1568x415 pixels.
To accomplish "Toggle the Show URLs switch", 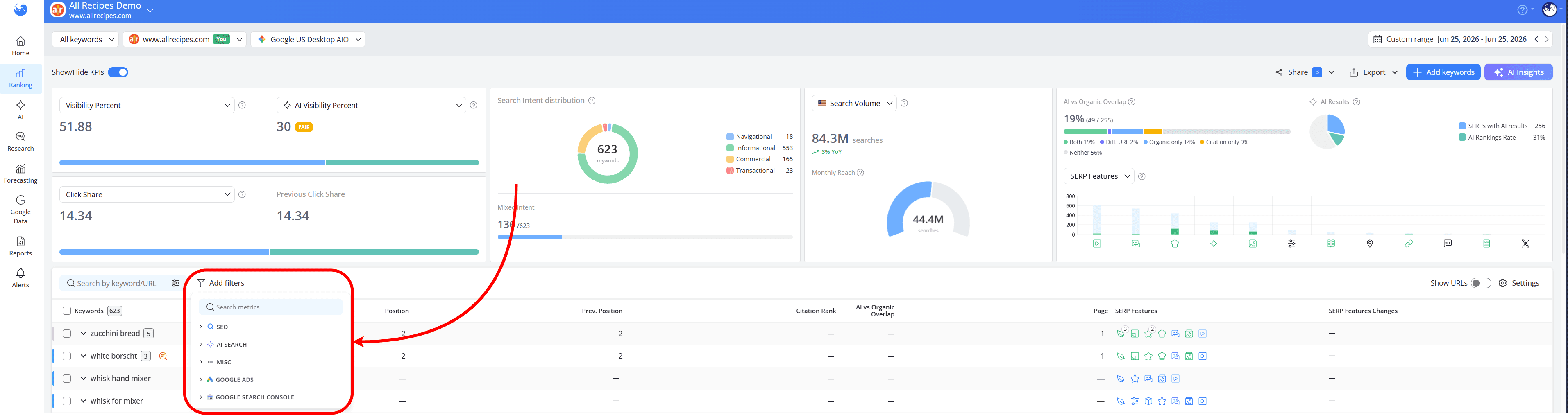I will pyautogui.click(x=1481, y=283).
